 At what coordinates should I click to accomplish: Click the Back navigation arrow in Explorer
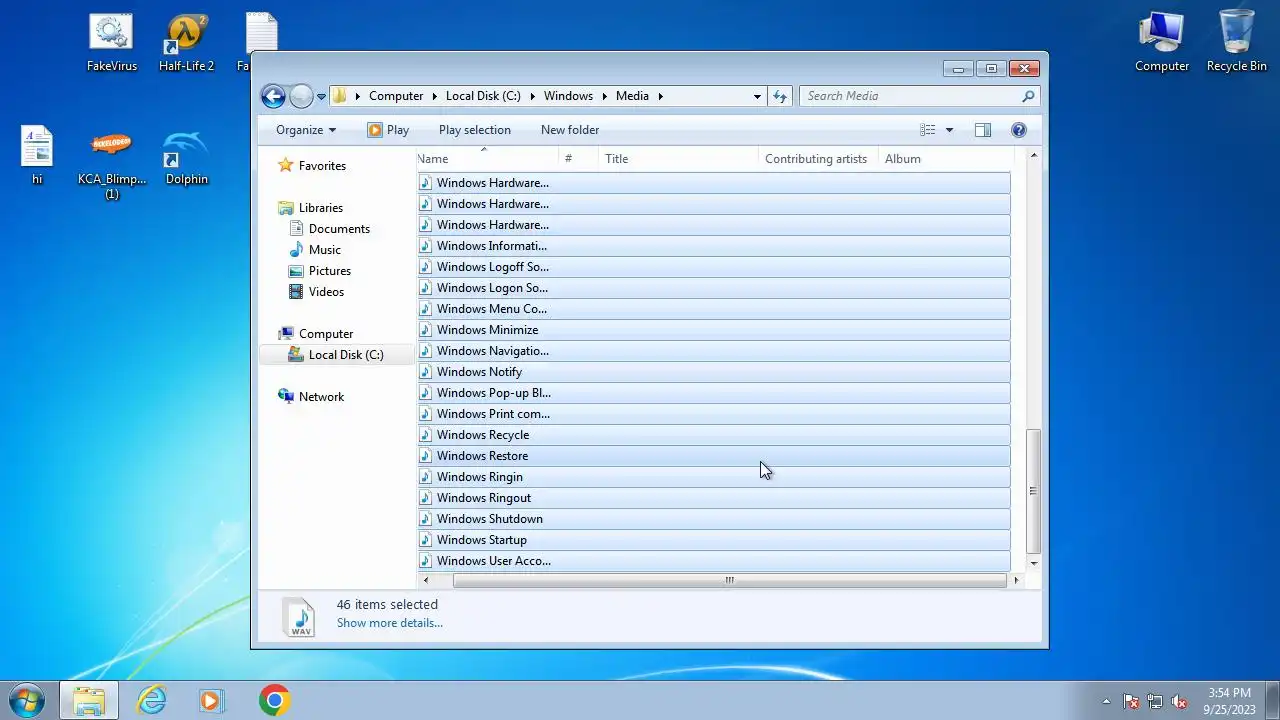pos(273,96)
